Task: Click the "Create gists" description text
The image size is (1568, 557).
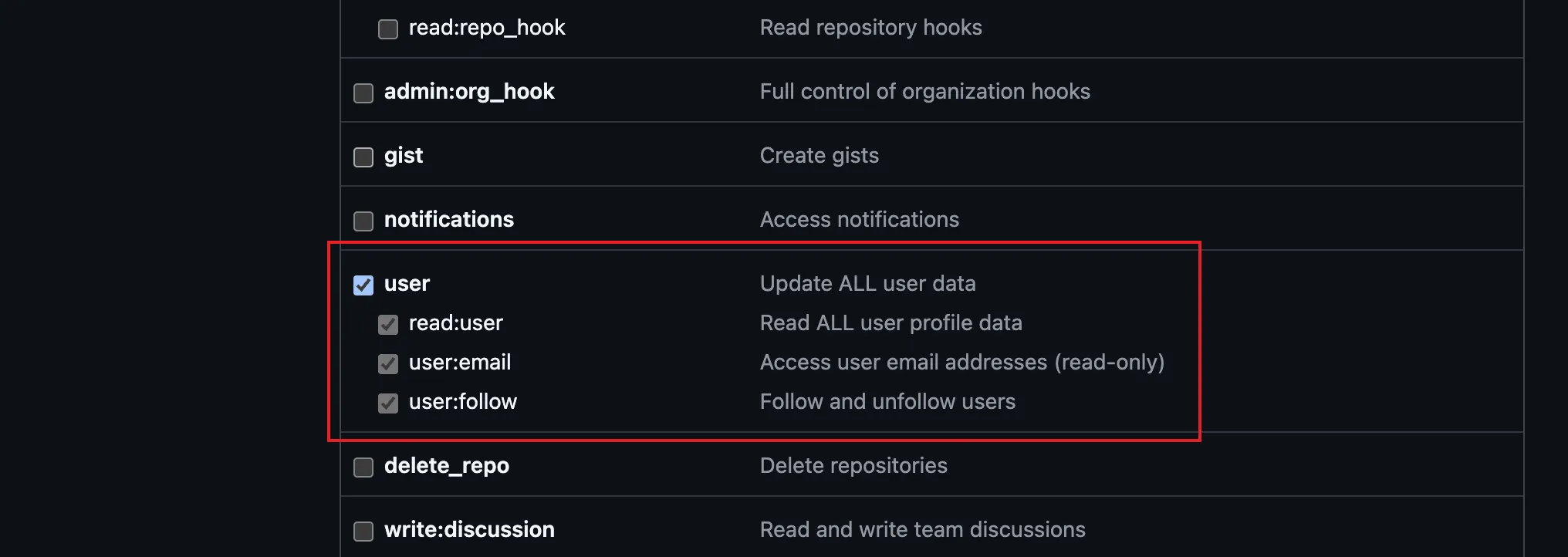Action: (819, 156)
